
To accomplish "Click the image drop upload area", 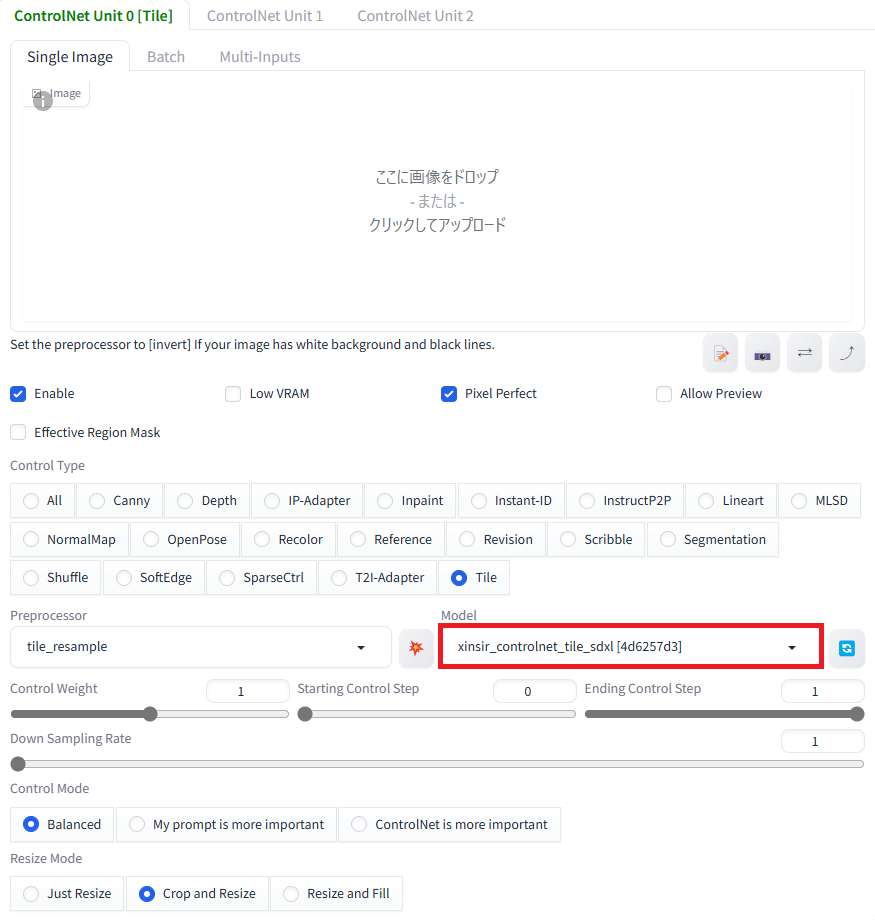I will click(x=437, y=201).
